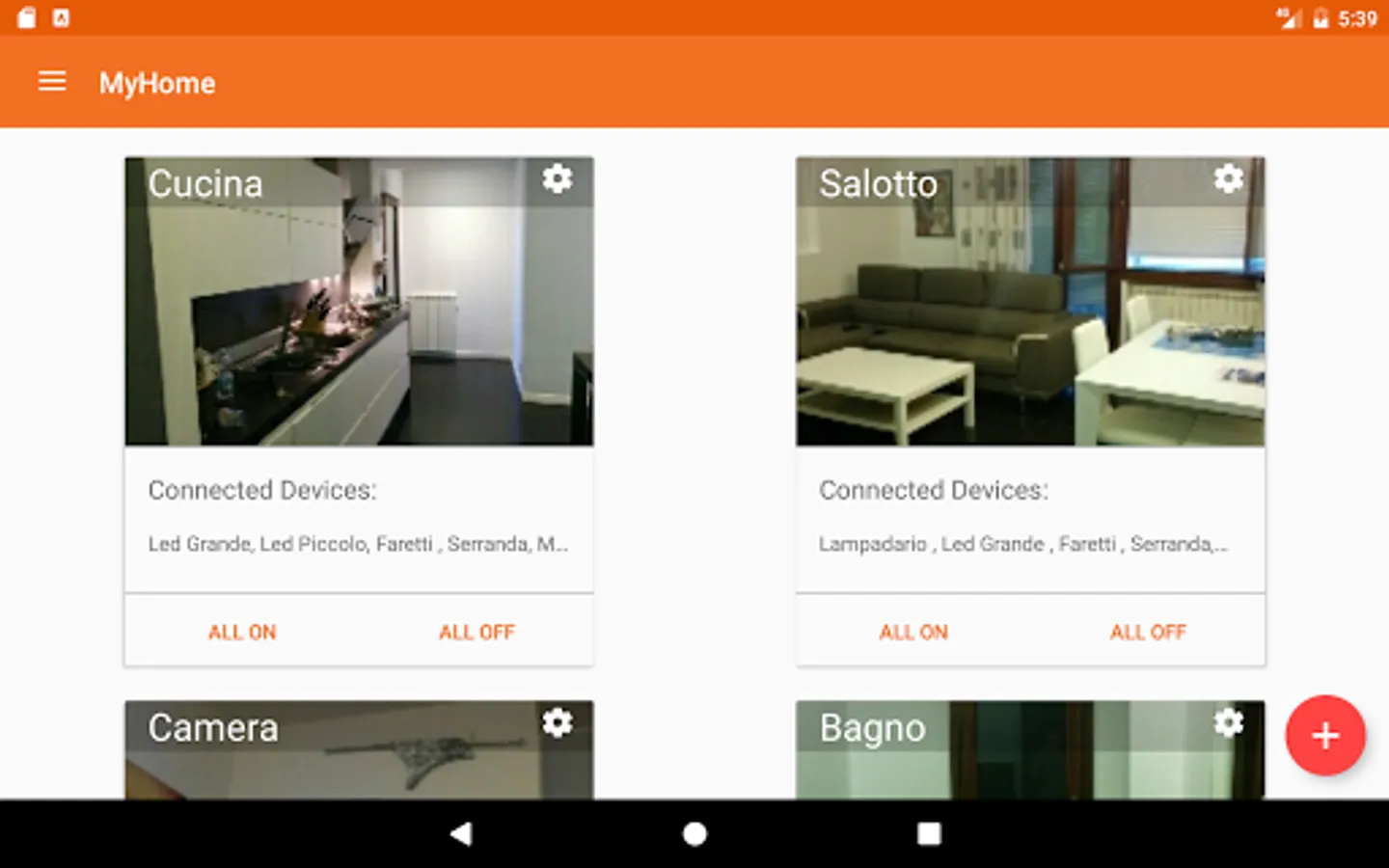Open the Camera room card
Image resolution: width=1389 pixels, height=868 pixels.
[x=359, y=750]
